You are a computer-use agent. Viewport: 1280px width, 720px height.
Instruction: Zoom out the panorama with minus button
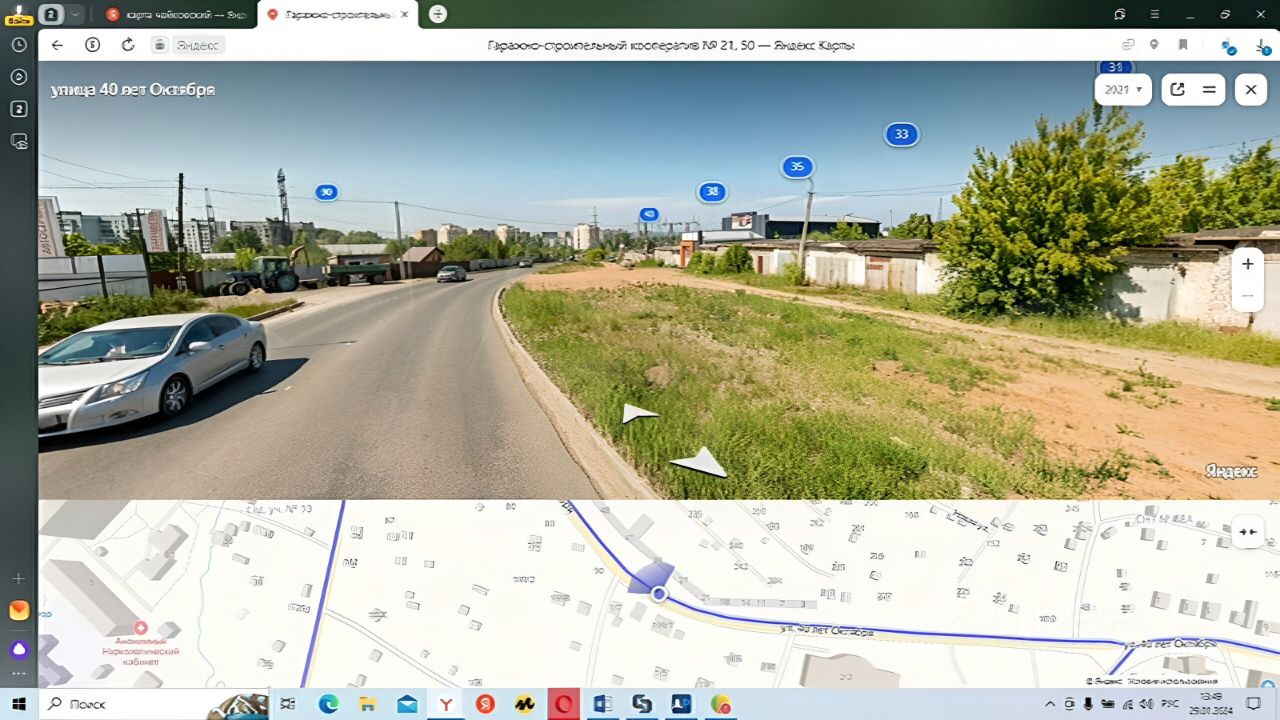(x=1248, y=296)
